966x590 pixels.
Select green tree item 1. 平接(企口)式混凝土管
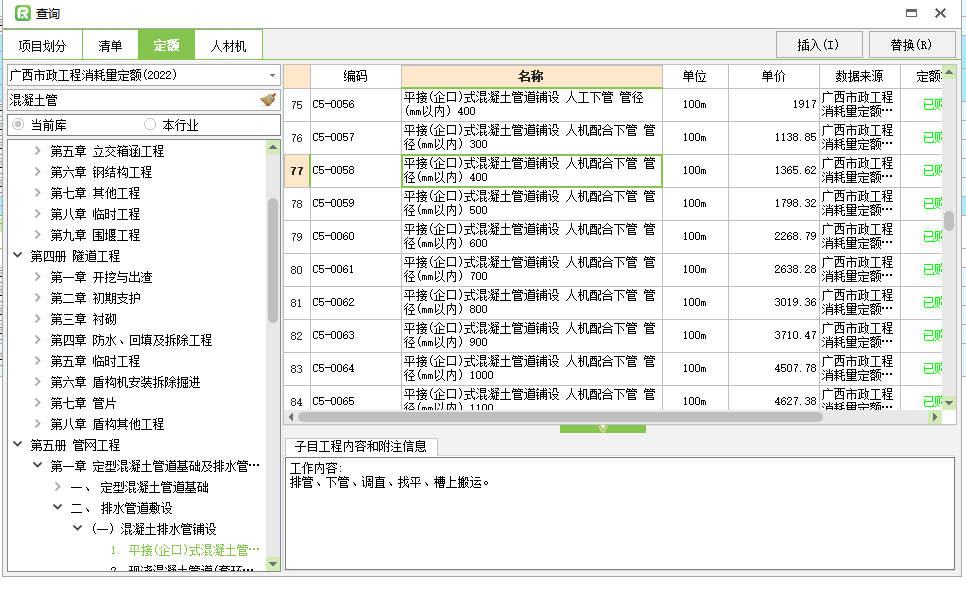point(185,549)
